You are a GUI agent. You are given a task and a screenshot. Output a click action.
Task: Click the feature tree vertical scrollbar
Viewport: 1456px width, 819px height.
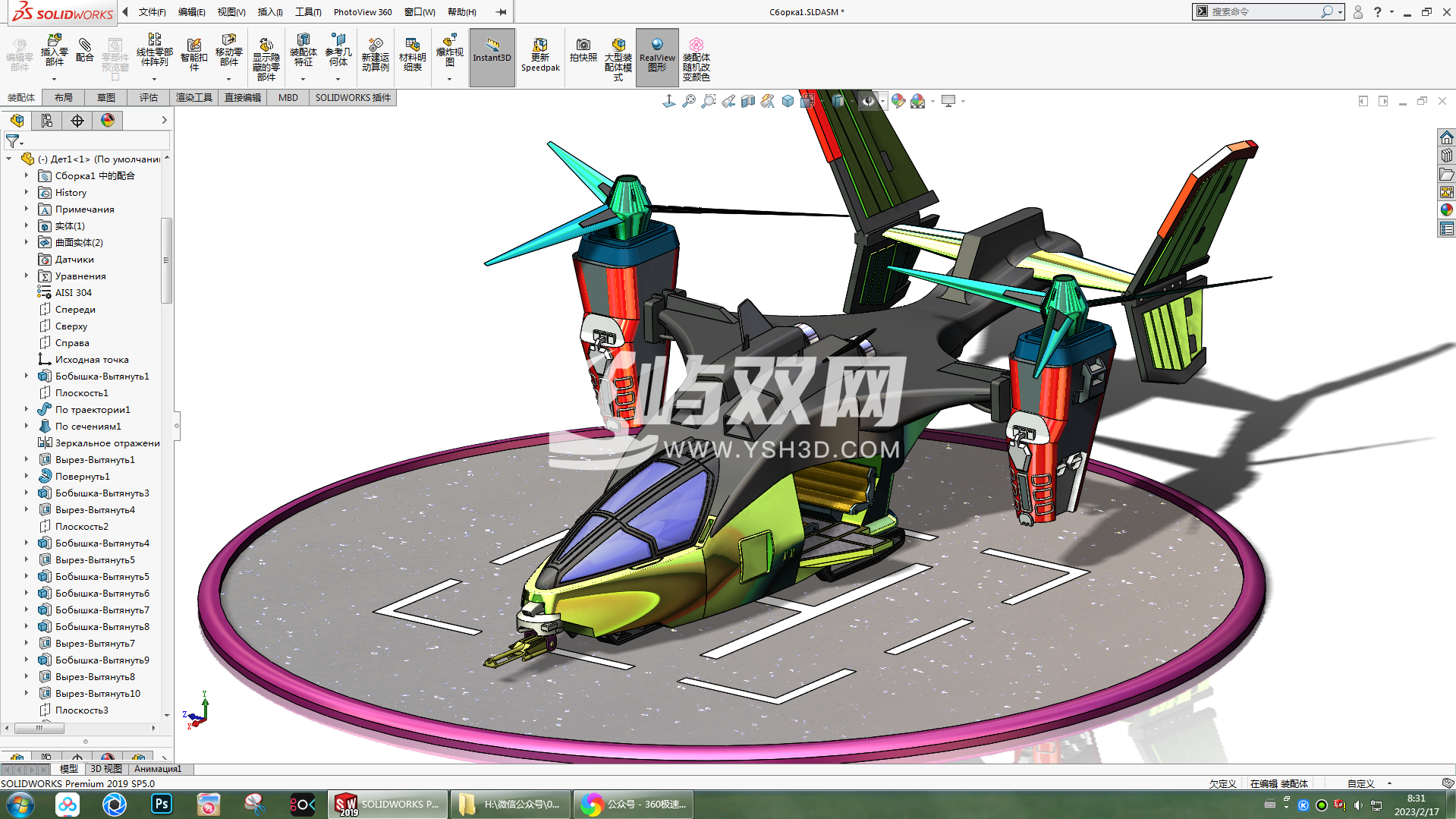pyautogui.click(x=166, y=260)
